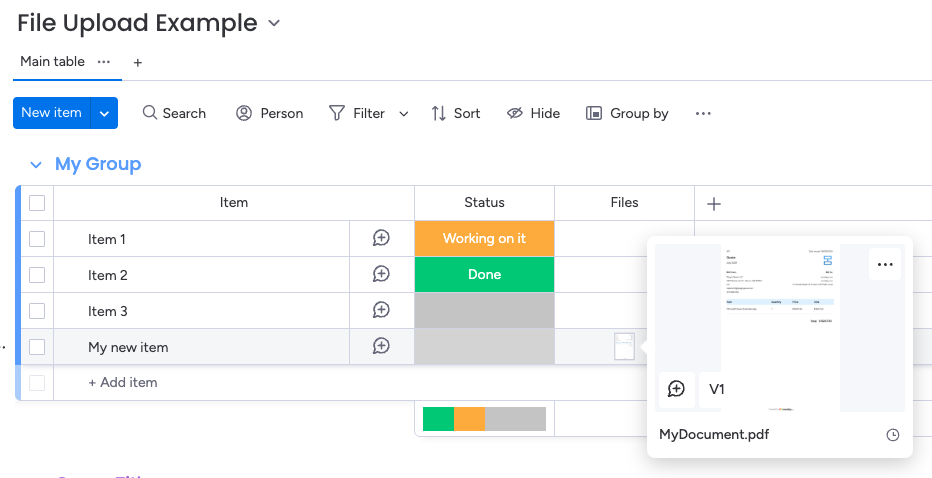Click the file version history clock icon
932x478 pixels.
[893, 435]
